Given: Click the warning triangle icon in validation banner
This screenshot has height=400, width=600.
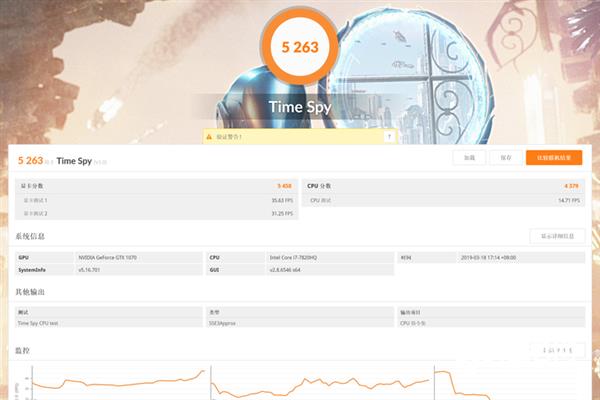Looking at the screenshot, I should 209,135.
